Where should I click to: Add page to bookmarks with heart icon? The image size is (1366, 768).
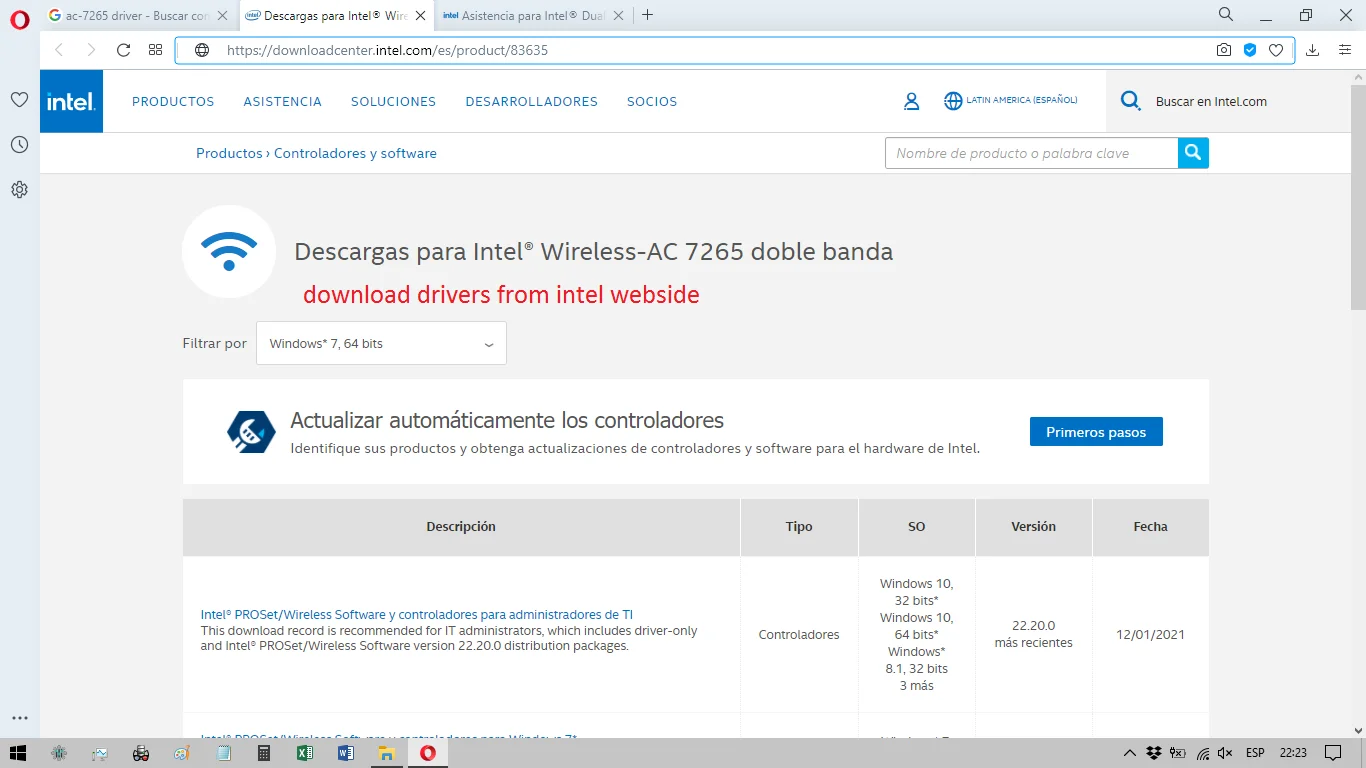(x=1276, y=50)
